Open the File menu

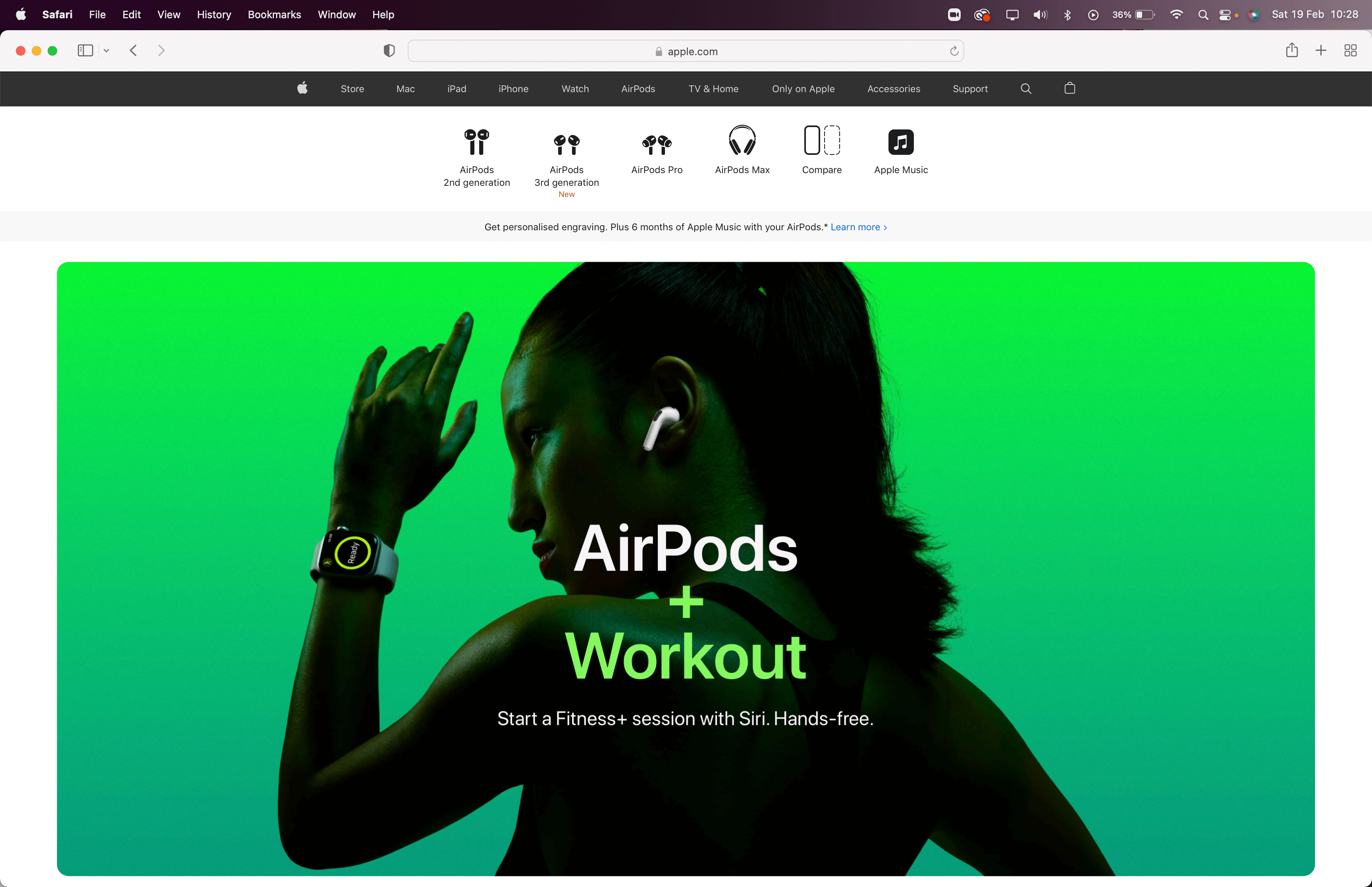coord(97,14)
